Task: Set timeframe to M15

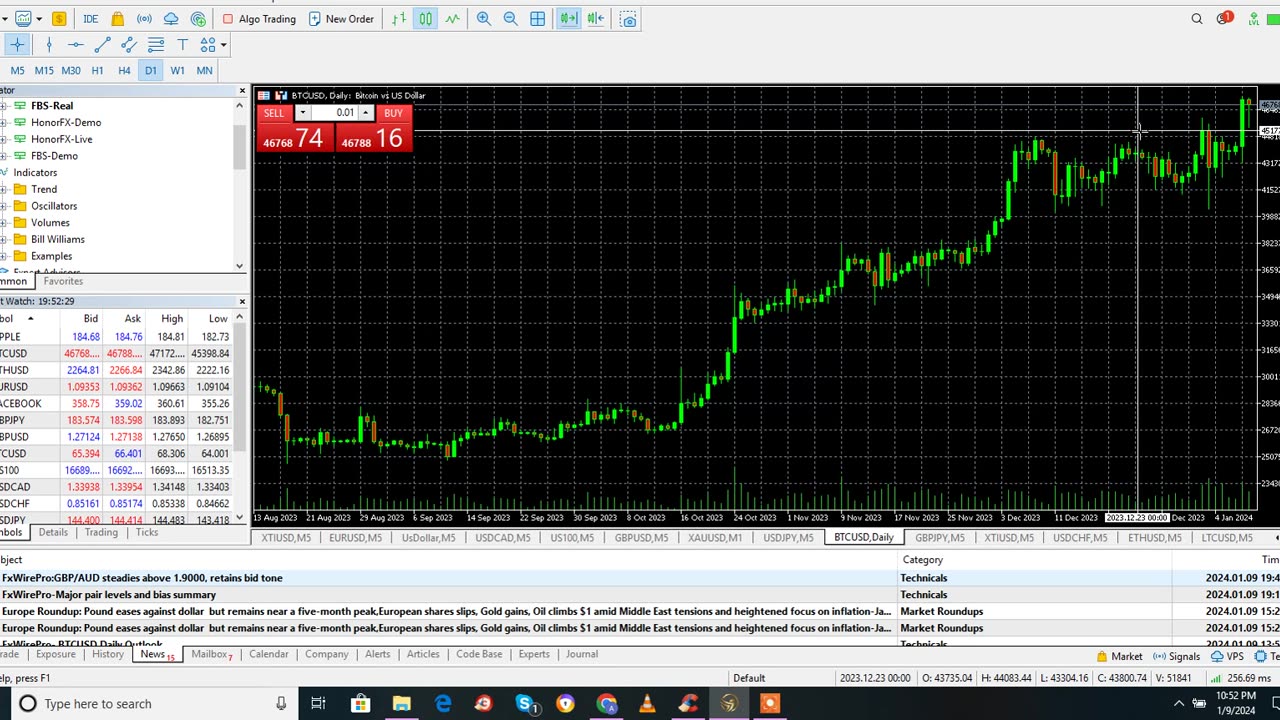Action: tap(44, 70)
